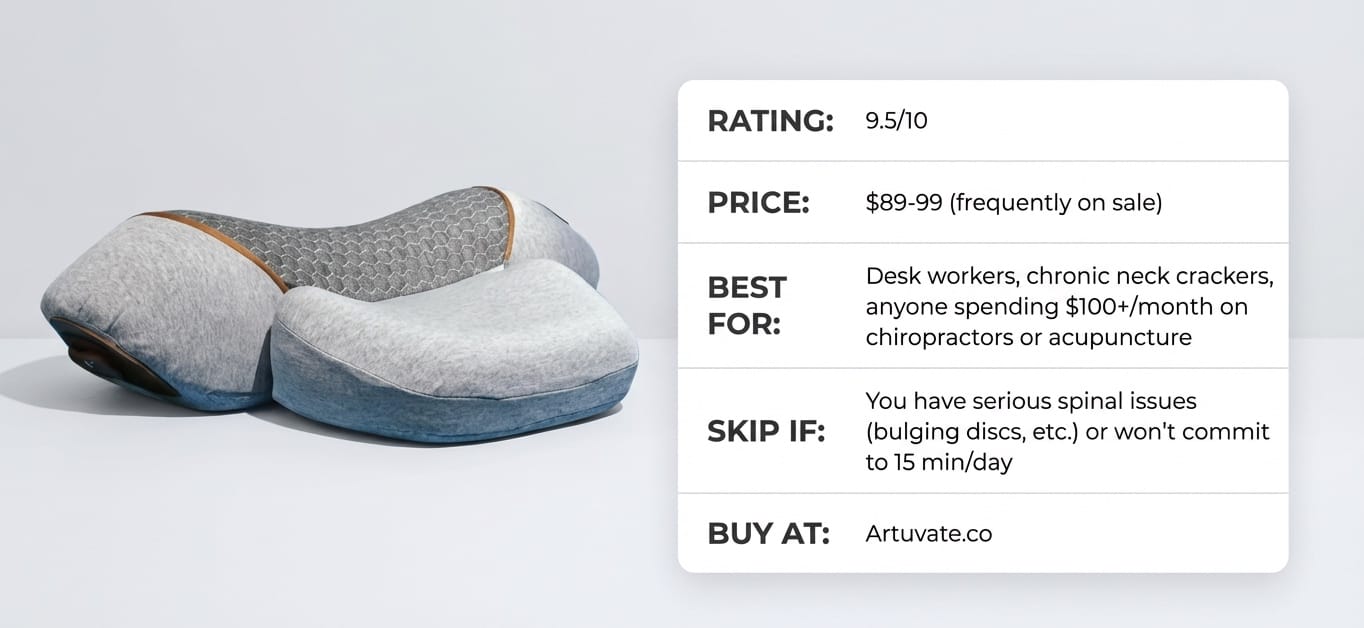Screen dimensions: 1364x628
Task: Click the "chiropractors or acupuncture" line
Action: tap(1028, 337)
